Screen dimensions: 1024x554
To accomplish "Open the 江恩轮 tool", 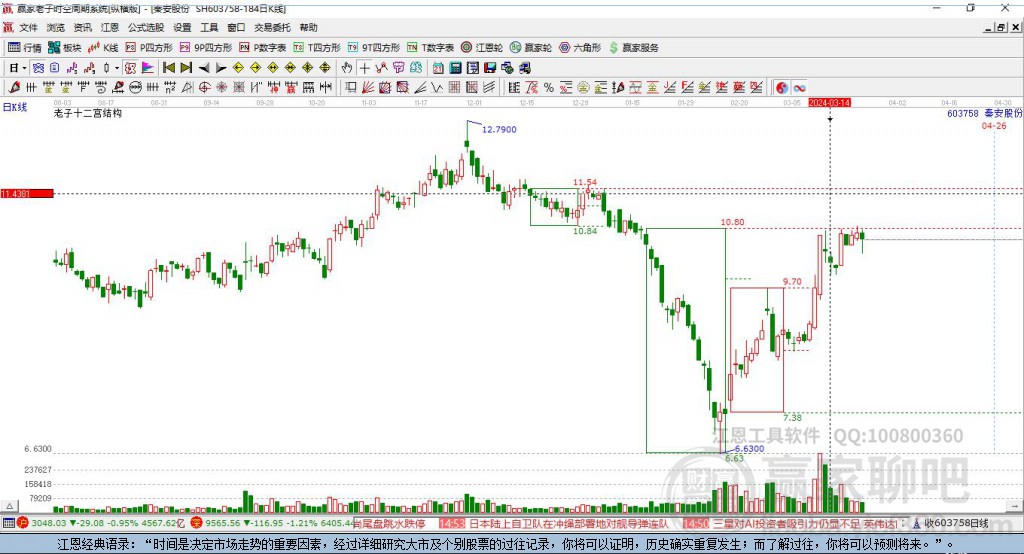I will (x=482, y=48).
